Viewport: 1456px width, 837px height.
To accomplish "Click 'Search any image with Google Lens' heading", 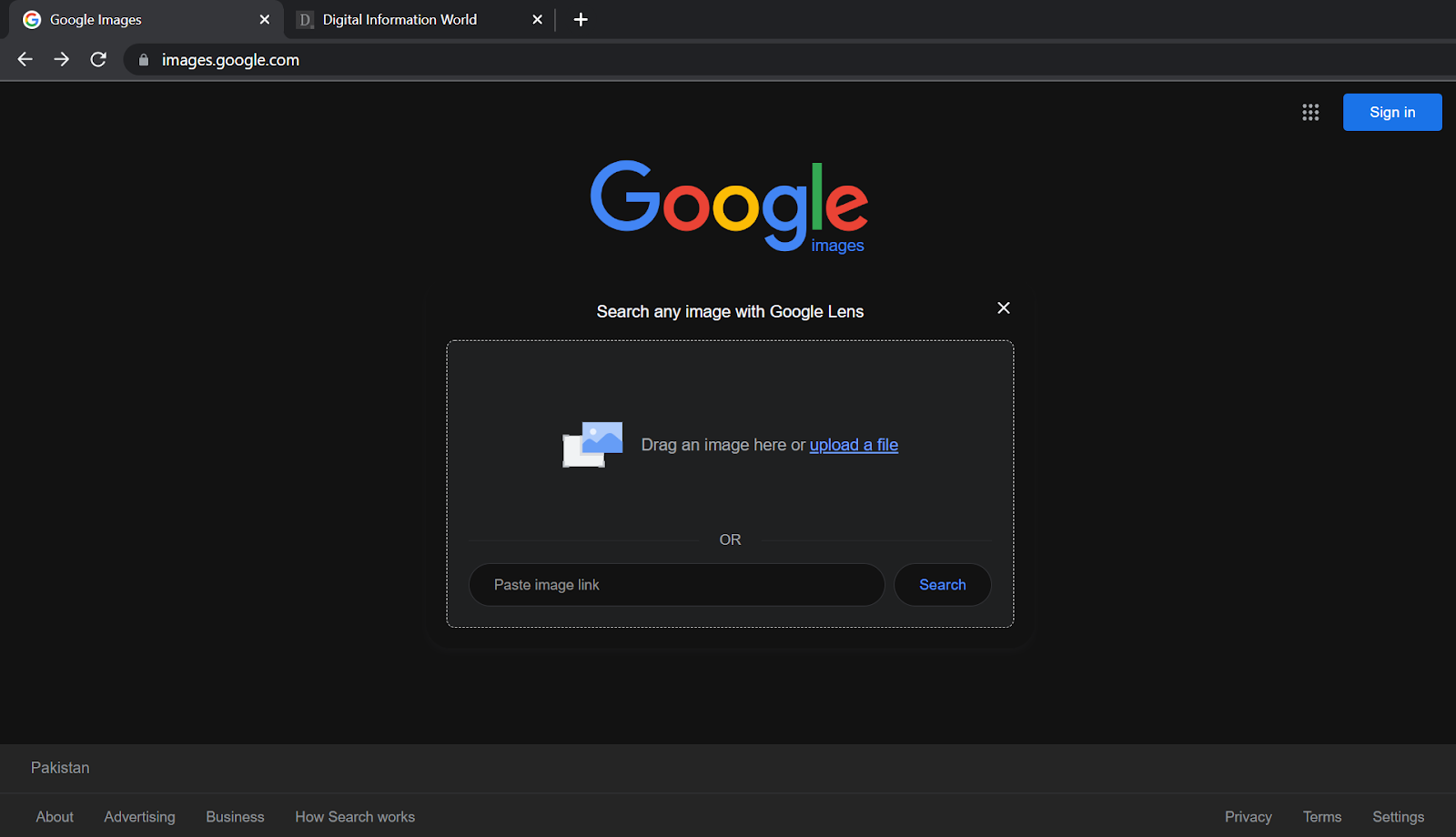I will coord(730,311).
